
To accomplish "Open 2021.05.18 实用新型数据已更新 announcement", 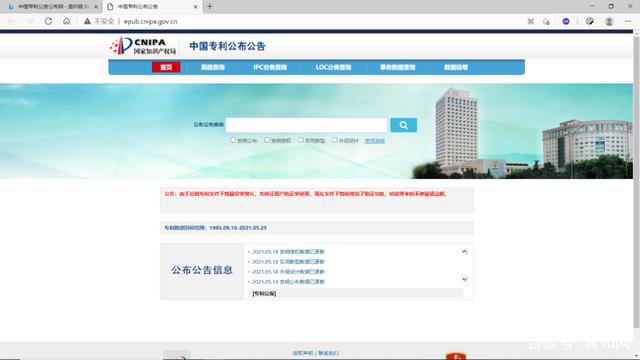I will [x=288, y=262].
